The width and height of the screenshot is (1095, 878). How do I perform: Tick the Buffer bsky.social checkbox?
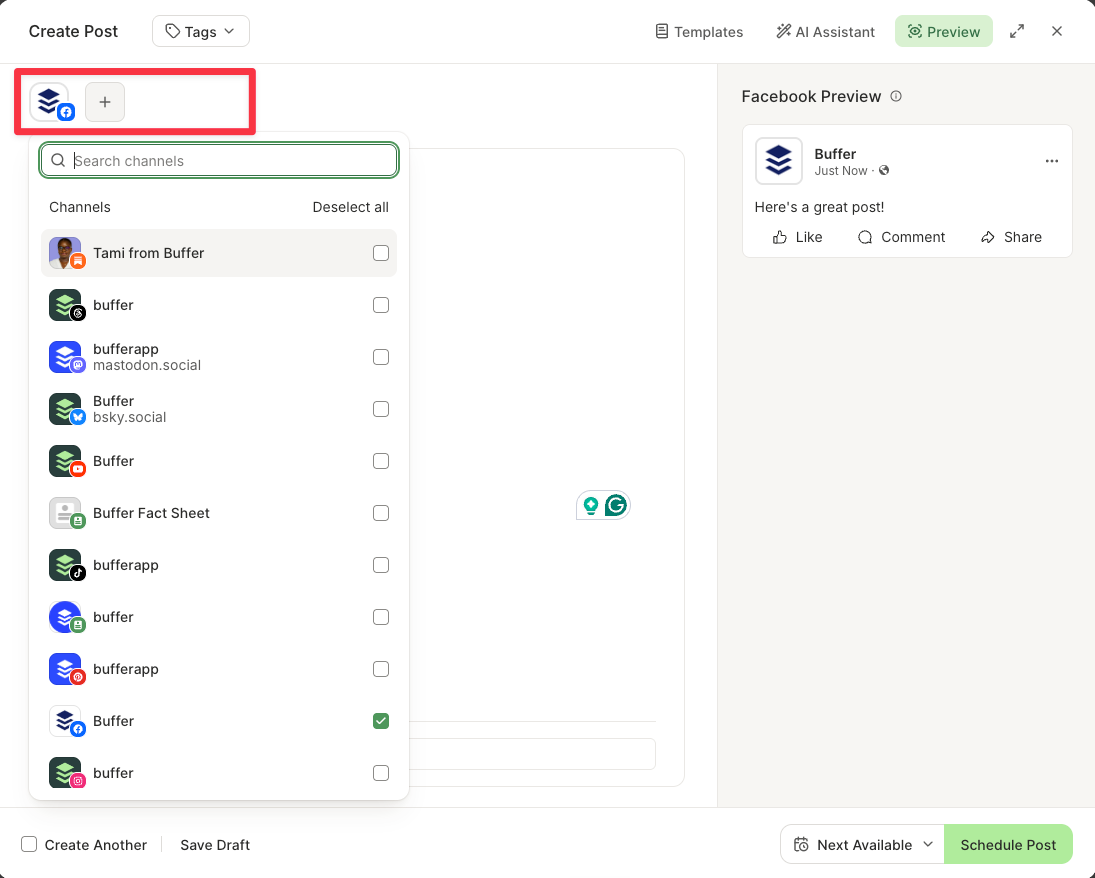point(381,409)
